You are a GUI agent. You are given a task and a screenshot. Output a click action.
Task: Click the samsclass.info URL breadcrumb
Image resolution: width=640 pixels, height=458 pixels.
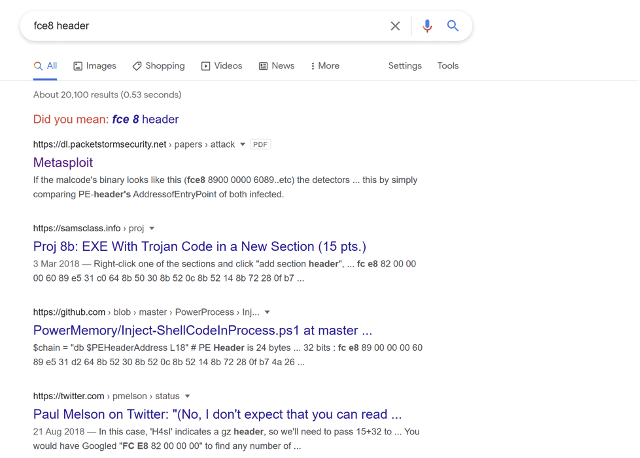click(x=89, y=228)
